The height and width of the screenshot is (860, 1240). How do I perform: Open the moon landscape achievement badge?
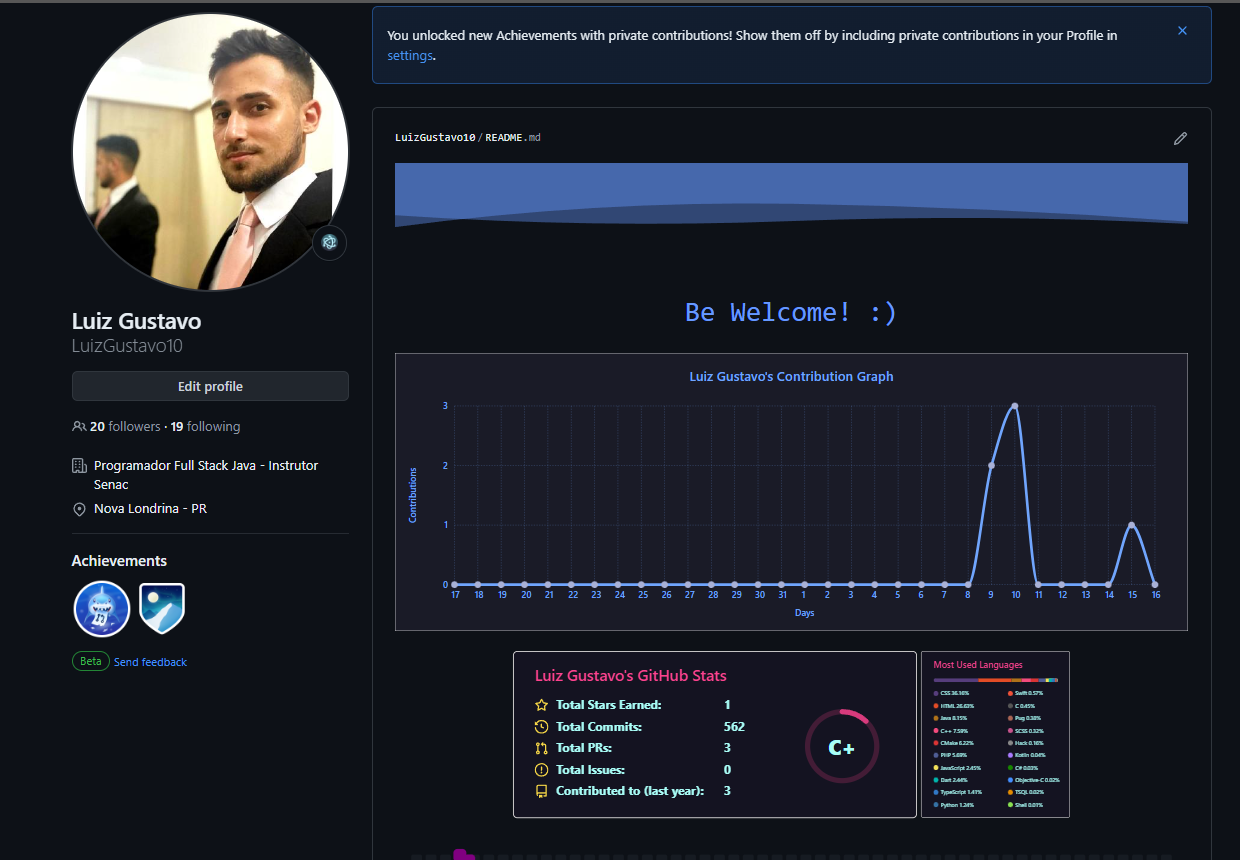click(x=161, y=608)
